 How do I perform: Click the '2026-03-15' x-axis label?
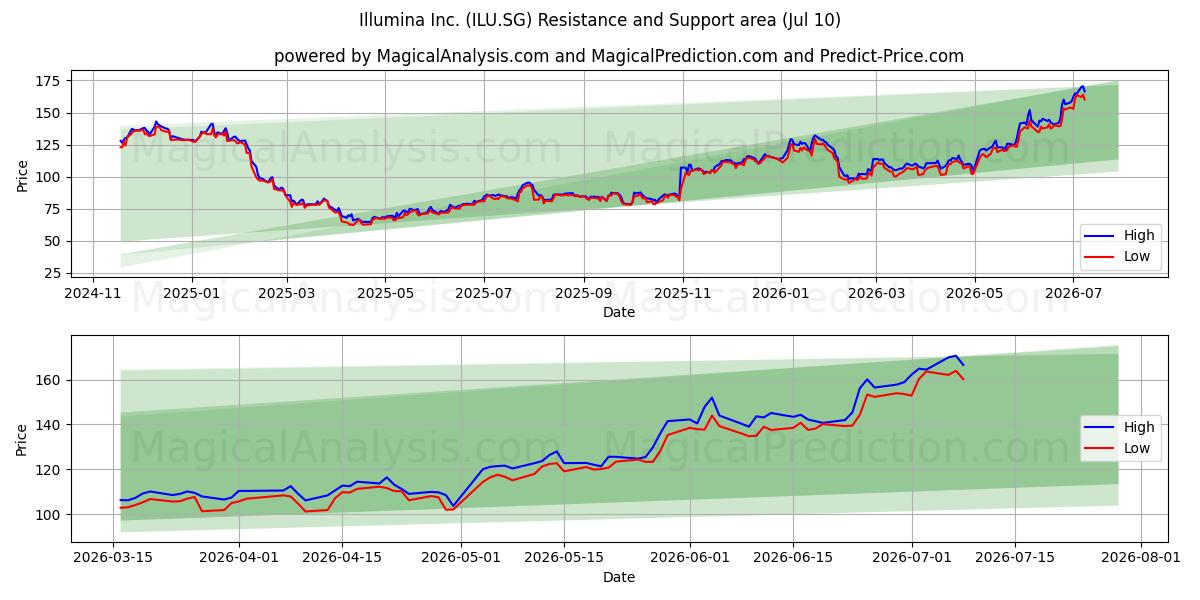point(114,558)
